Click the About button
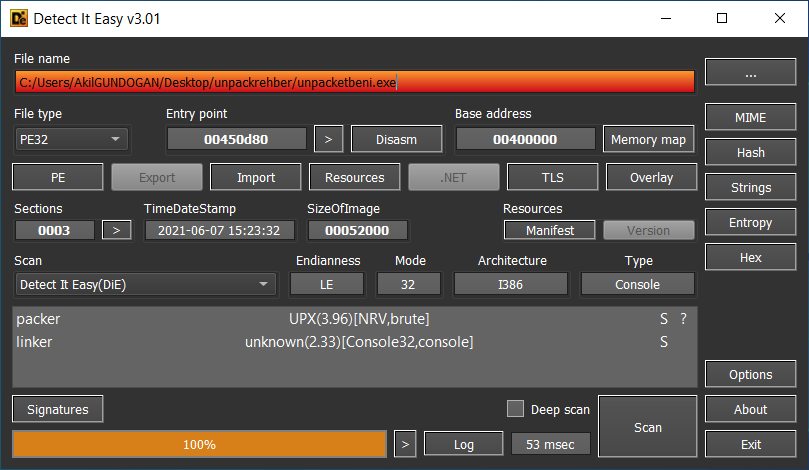The image size is (809, 470). [x=750, y=409]
